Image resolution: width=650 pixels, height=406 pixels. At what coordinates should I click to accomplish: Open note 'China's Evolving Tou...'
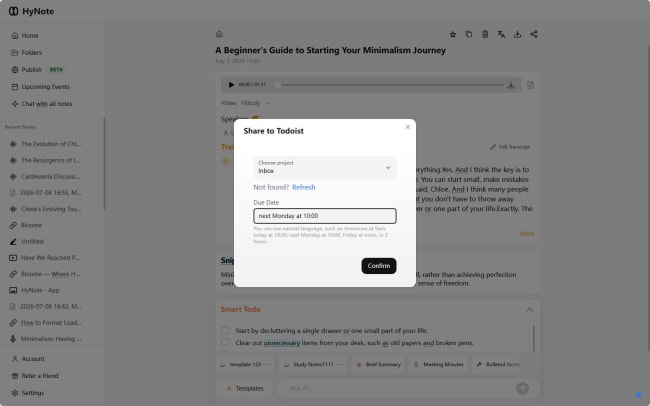pos(46,209)
